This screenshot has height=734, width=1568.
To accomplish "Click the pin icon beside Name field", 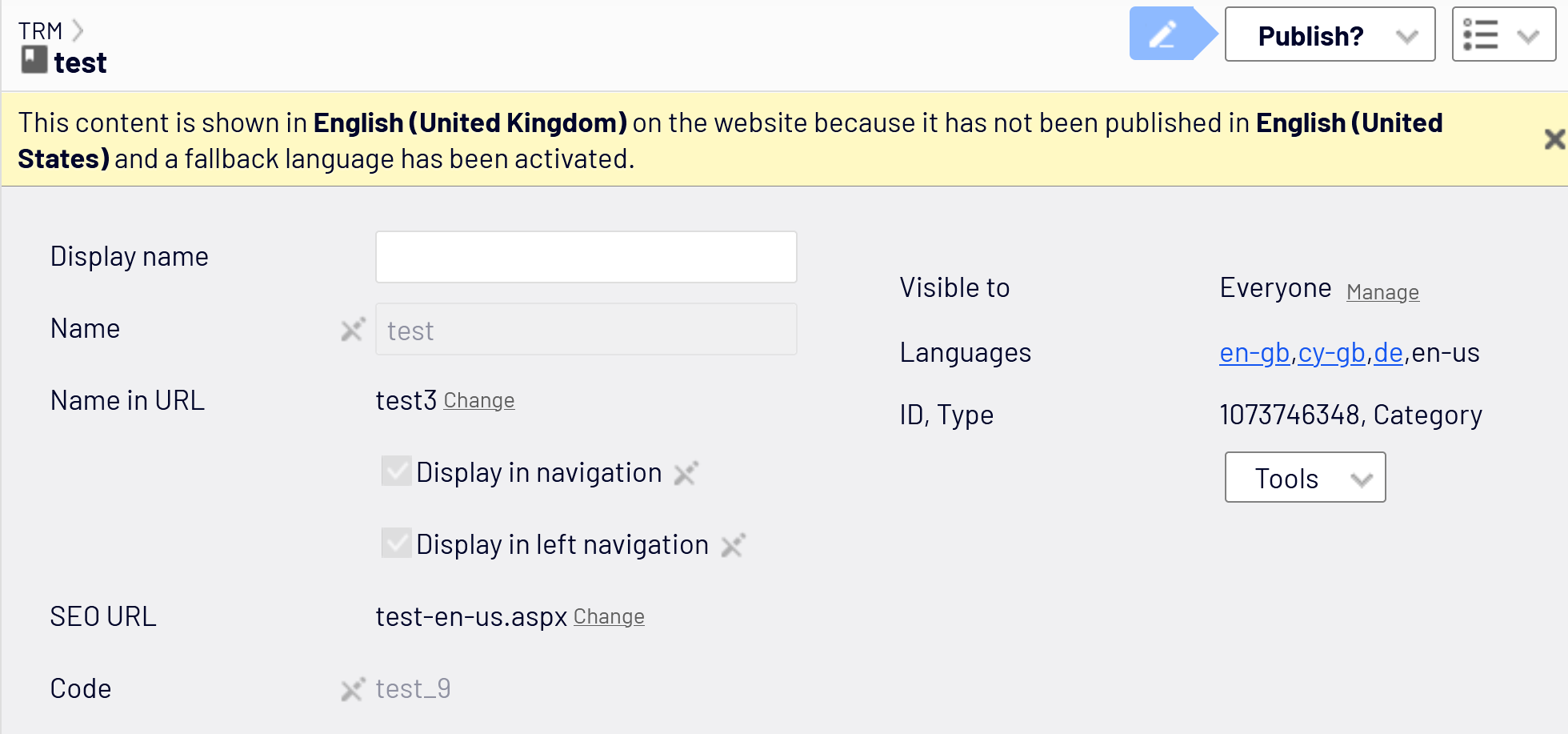I will (x=353, y=330).
